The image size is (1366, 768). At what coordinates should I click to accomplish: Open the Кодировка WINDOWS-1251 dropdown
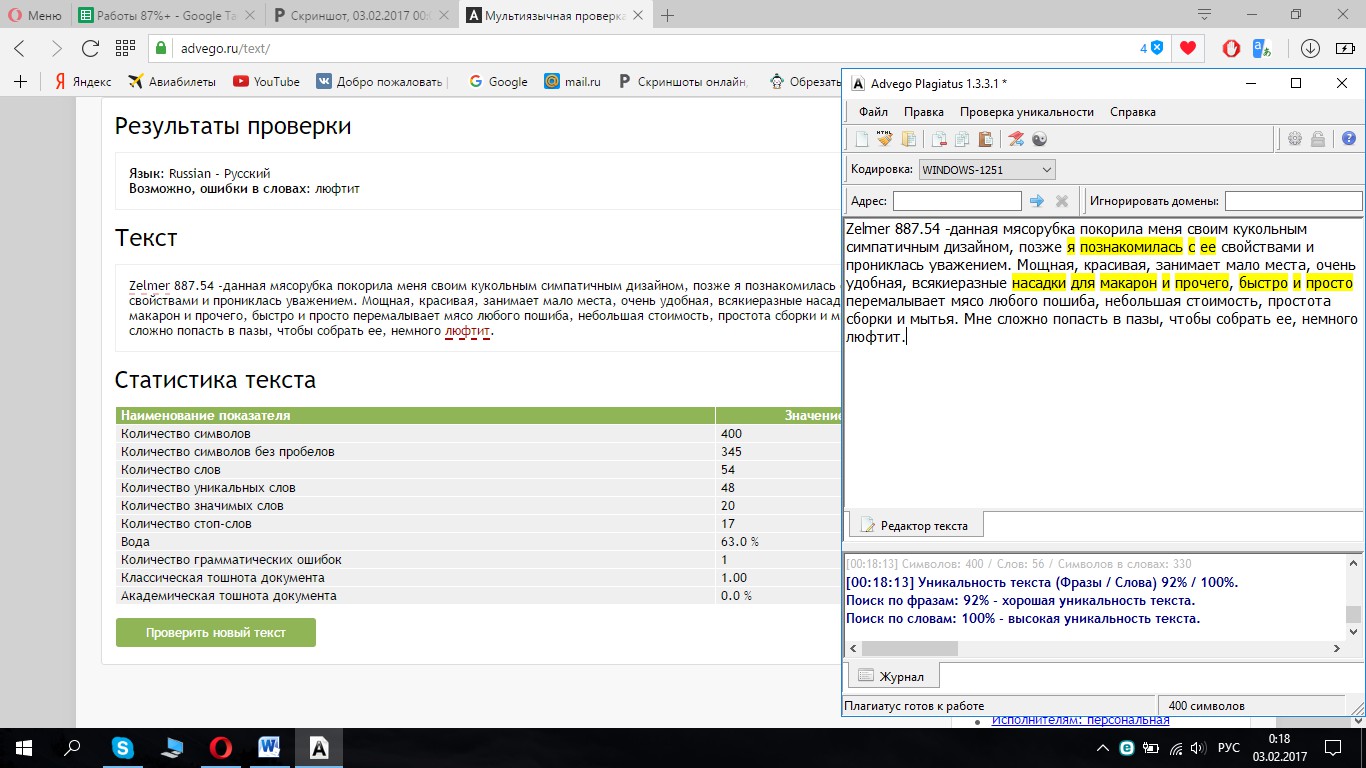[987, 170]
